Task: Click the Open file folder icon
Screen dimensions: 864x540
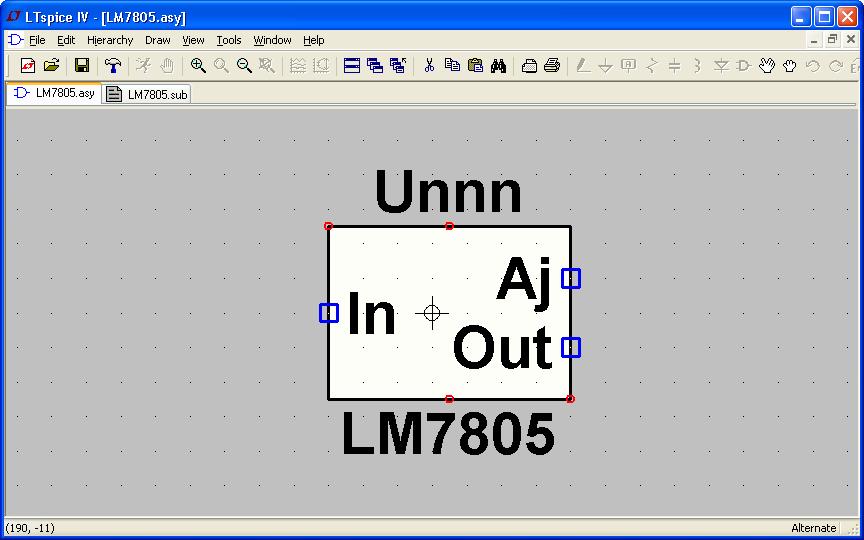Action: (x=51, y=66)
